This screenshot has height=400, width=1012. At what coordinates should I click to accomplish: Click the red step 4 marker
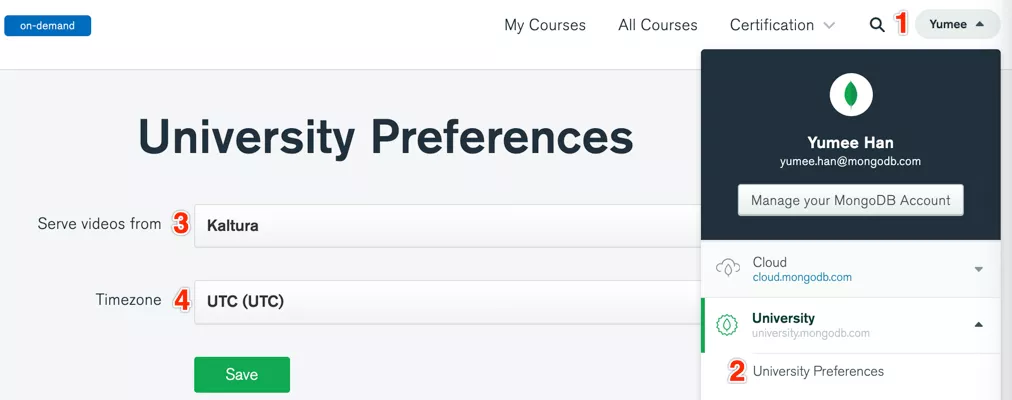[x=181, y=300]
